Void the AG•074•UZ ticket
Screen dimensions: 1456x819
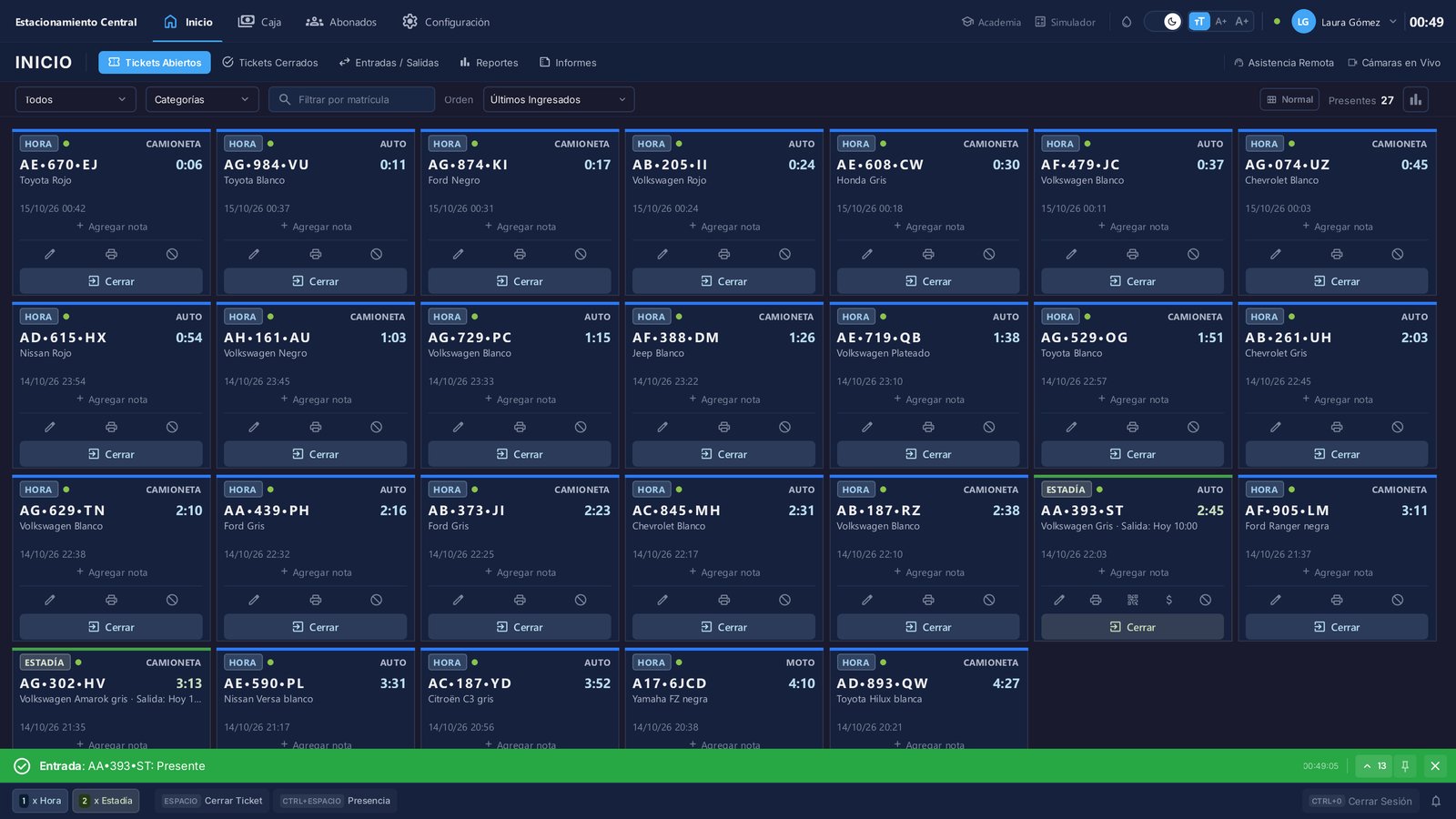coord(1397,254)
